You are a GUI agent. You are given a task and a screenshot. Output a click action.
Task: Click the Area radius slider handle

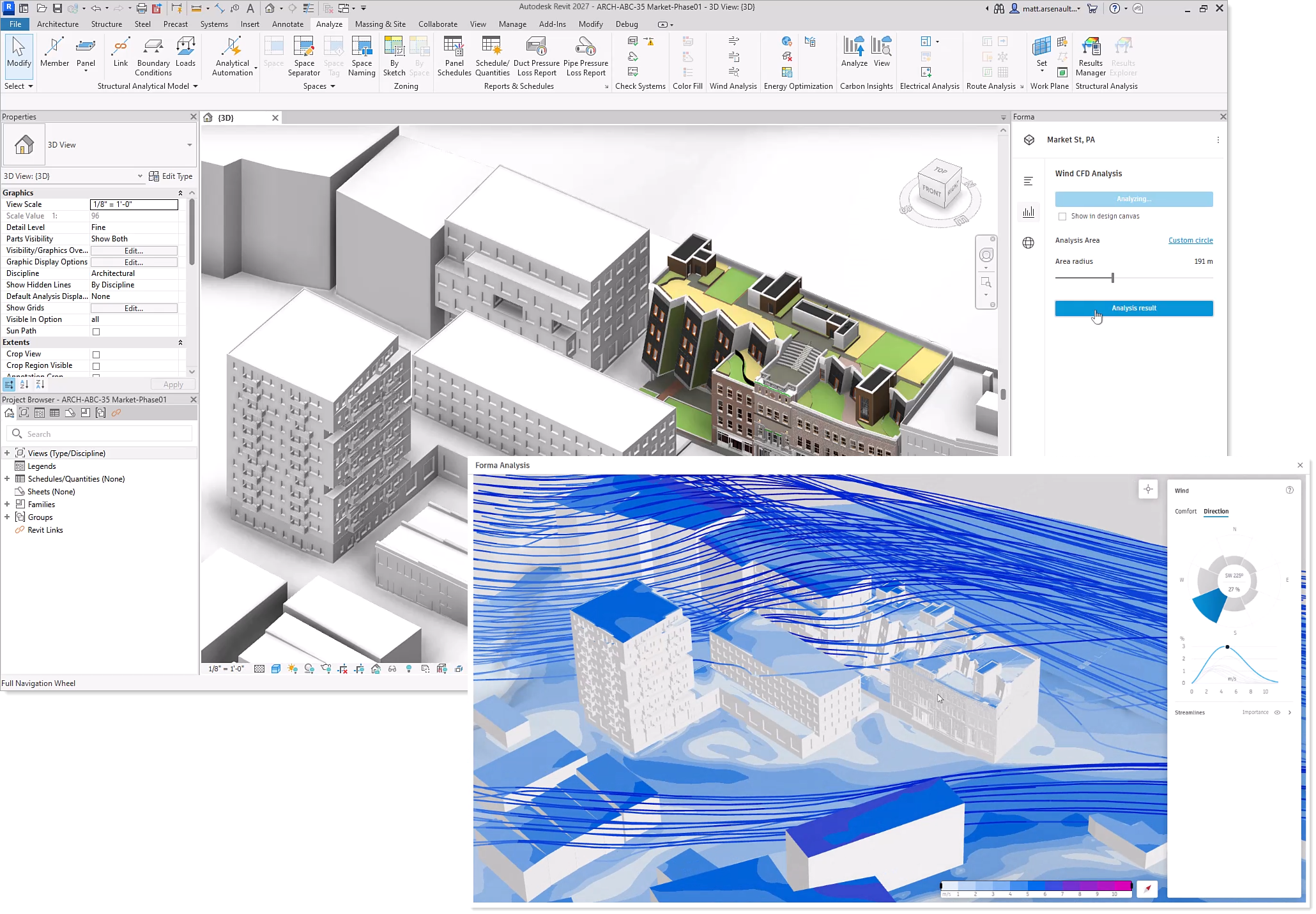coord(1112,278)
